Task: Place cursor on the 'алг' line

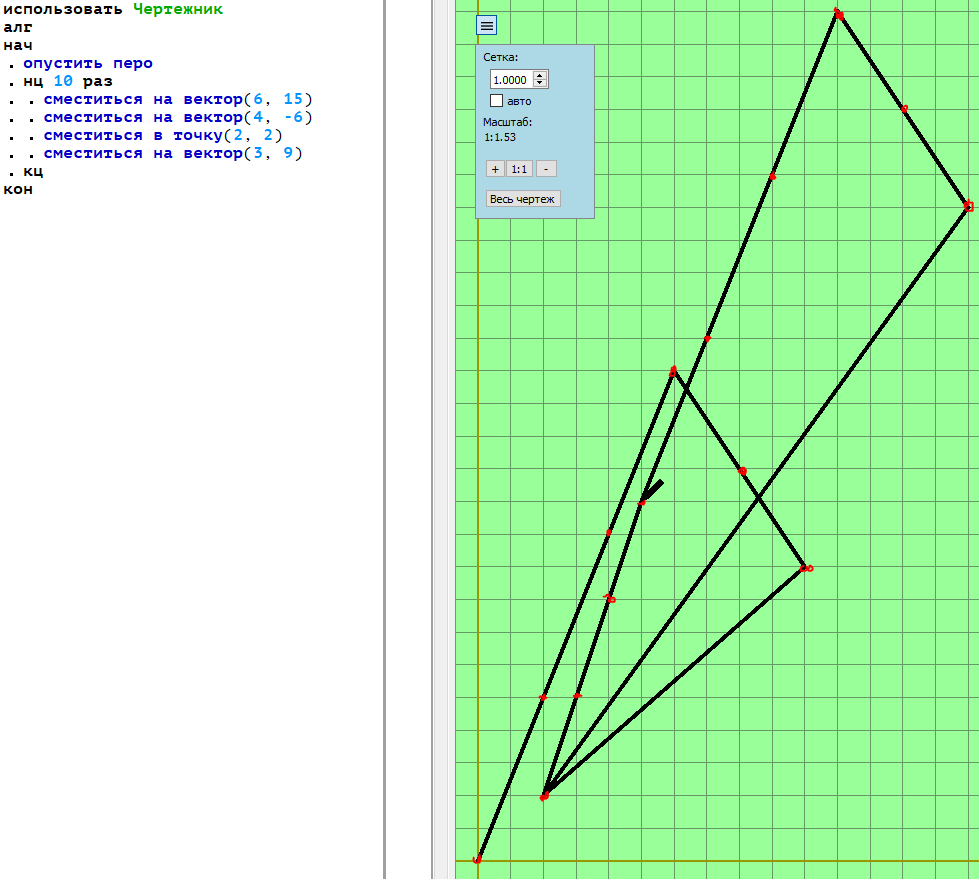Action: click(x=17, y=27)
